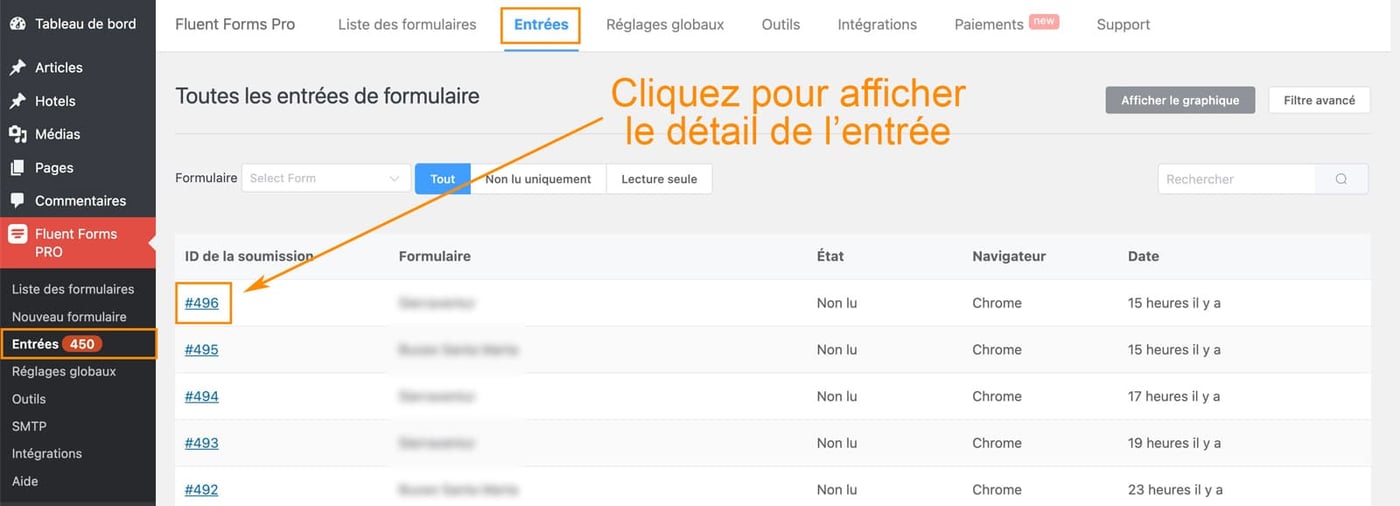Switch to Liste des formulaires tab
The height and width of the screenshot is (506, 1400).
407,24
